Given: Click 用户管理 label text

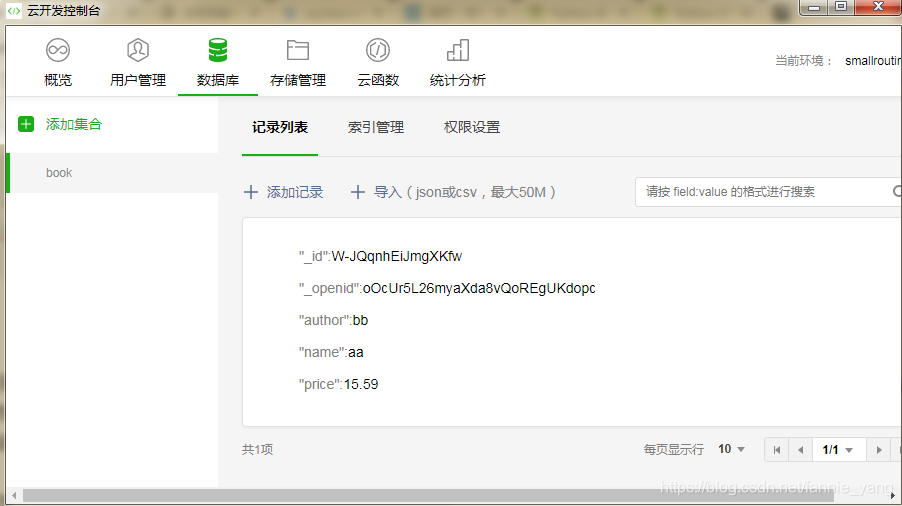Looking at the screenshot, I should (x=138, y=80).
